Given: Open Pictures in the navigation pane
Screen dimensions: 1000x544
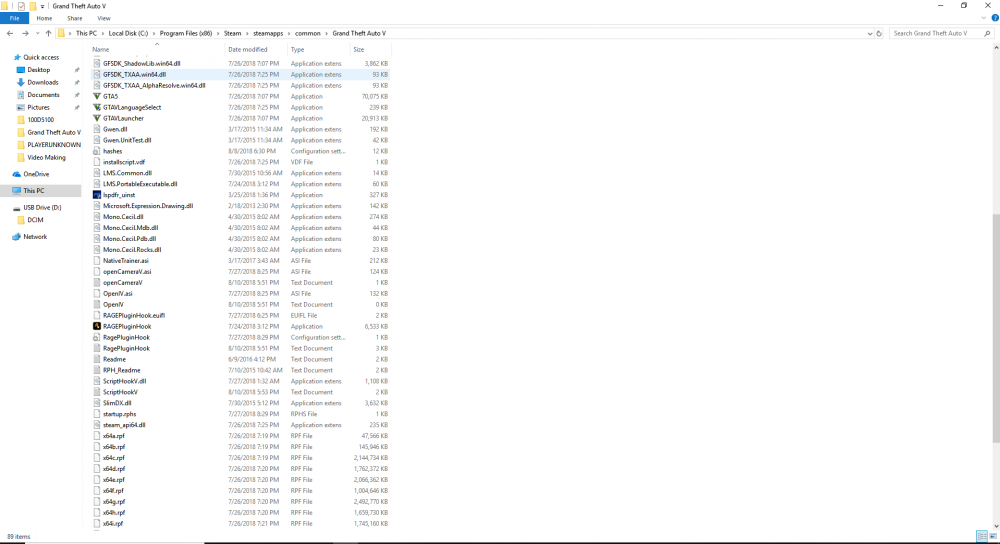Looking at the screenshot, I should 38,107.
